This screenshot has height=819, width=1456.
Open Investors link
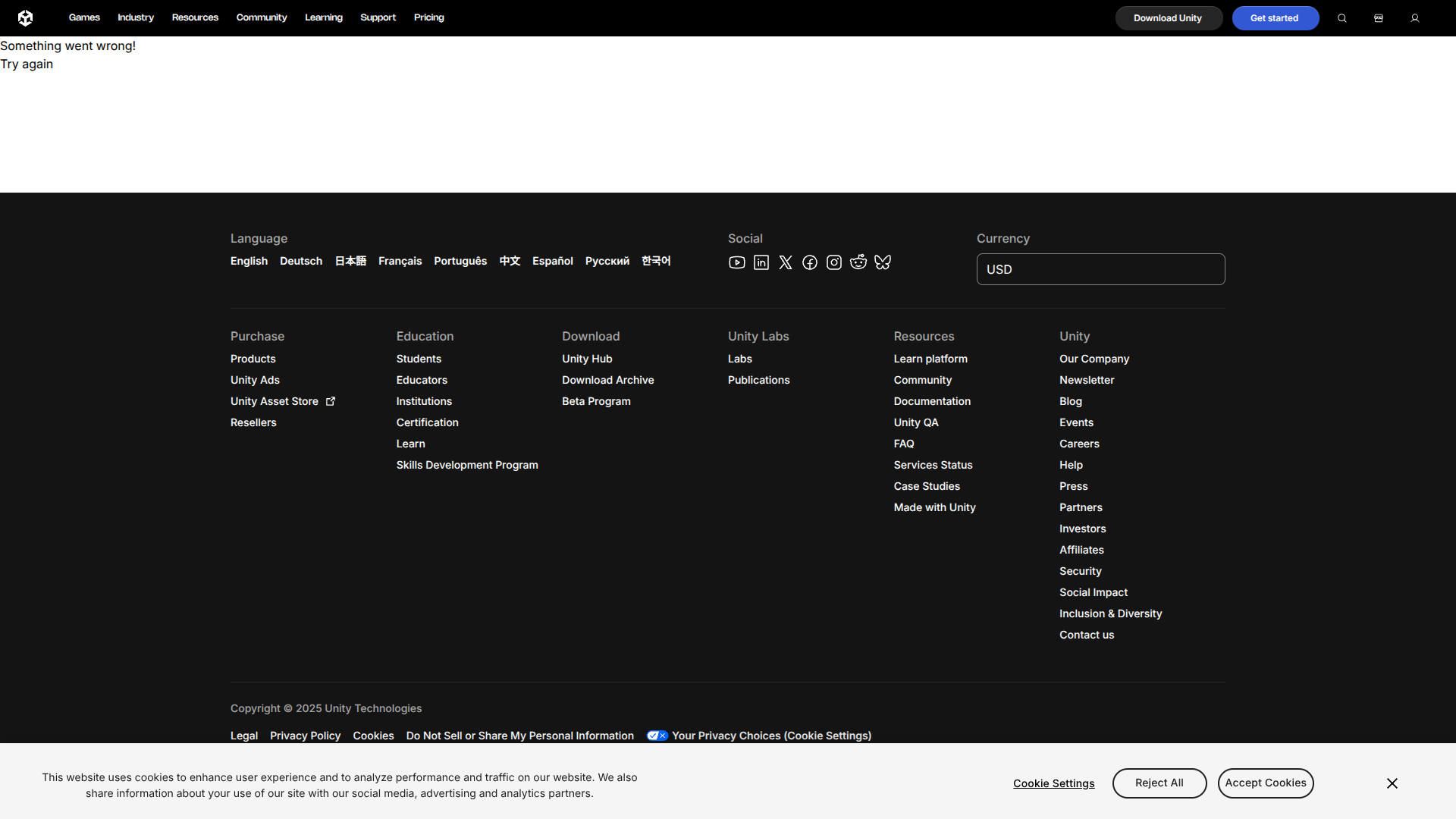pyautogui.click(x=1083, y=529)
